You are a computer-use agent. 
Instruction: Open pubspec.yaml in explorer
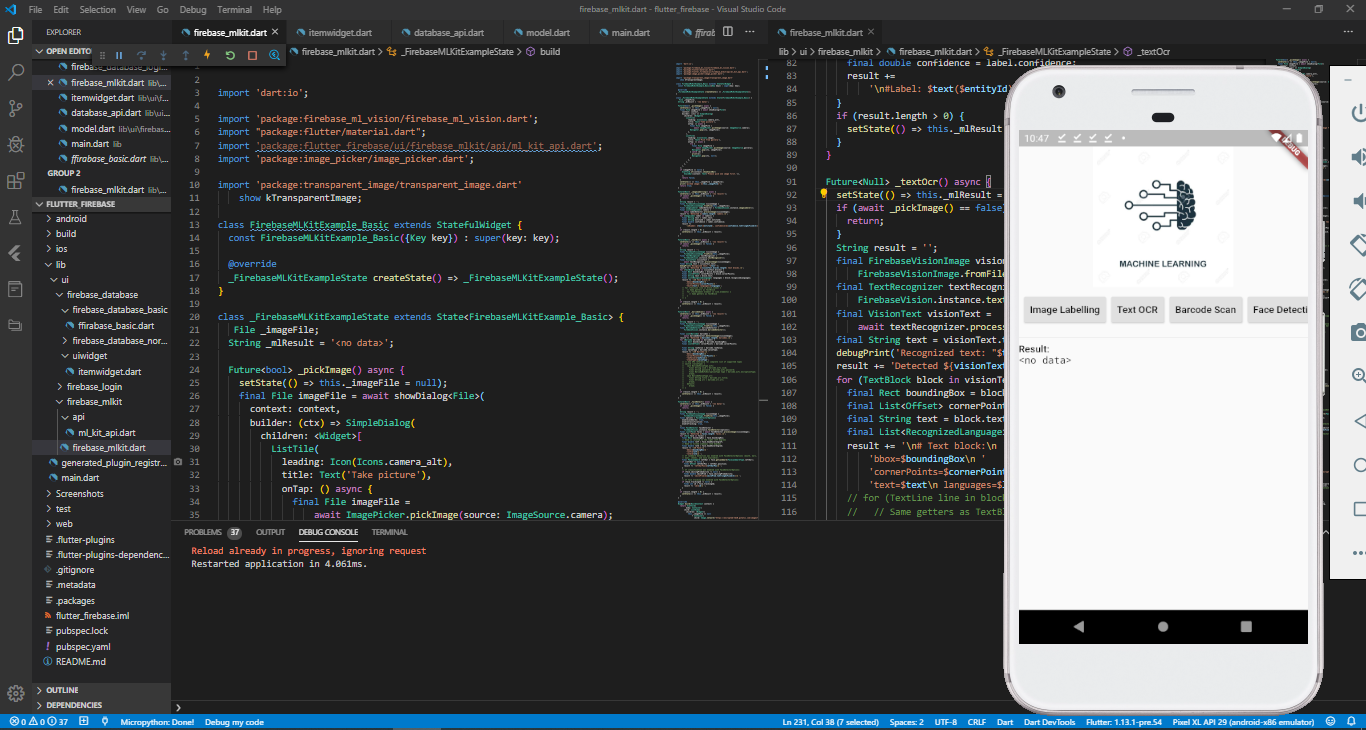[x=83, y=647]
